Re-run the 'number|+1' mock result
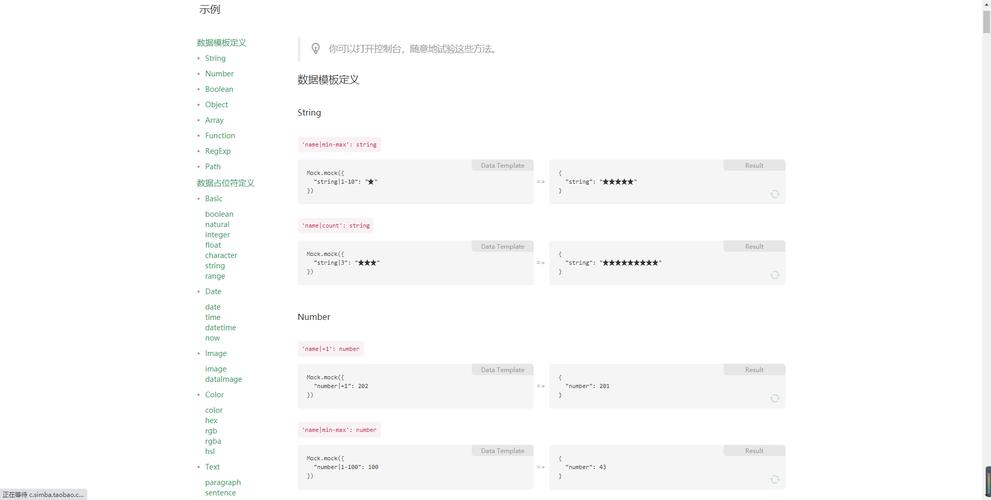Viewport: 991px width, 500px height. coord(774,398)
